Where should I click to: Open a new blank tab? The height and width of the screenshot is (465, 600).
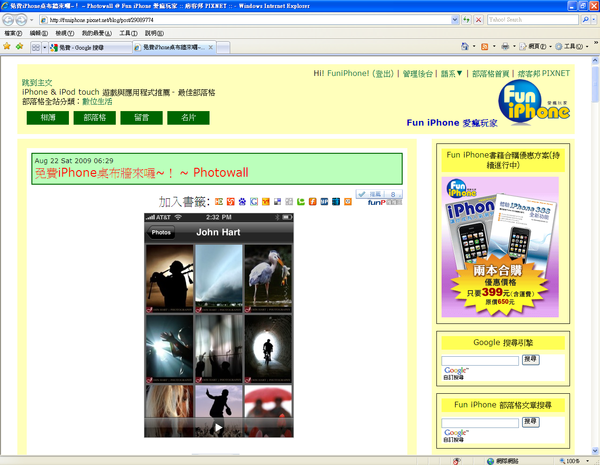click(x=223, y=47)
